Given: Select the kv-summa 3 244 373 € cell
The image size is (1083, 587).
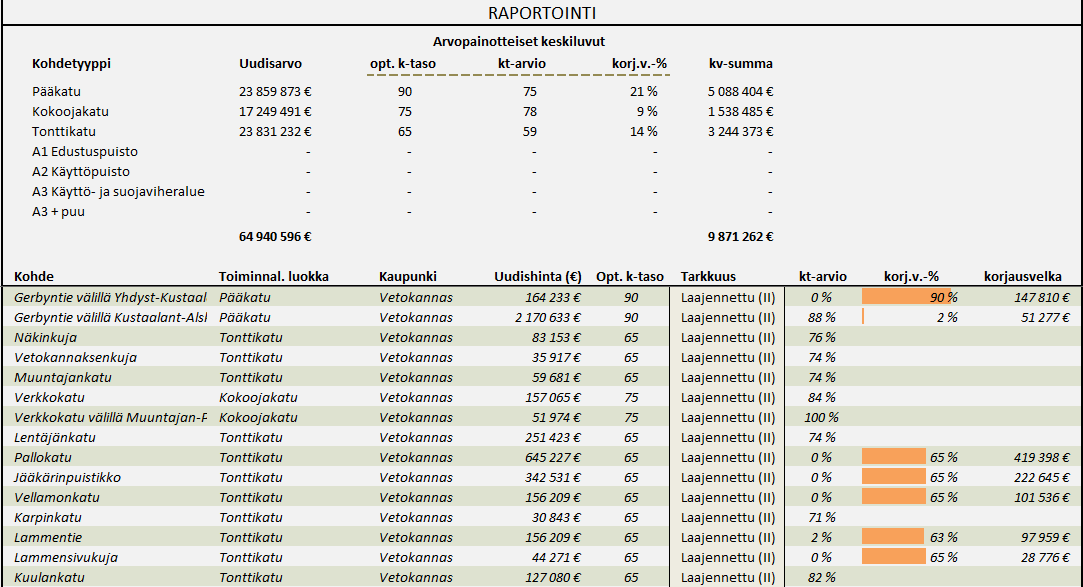Looking at the screenshot, I should tap(740, 131).
